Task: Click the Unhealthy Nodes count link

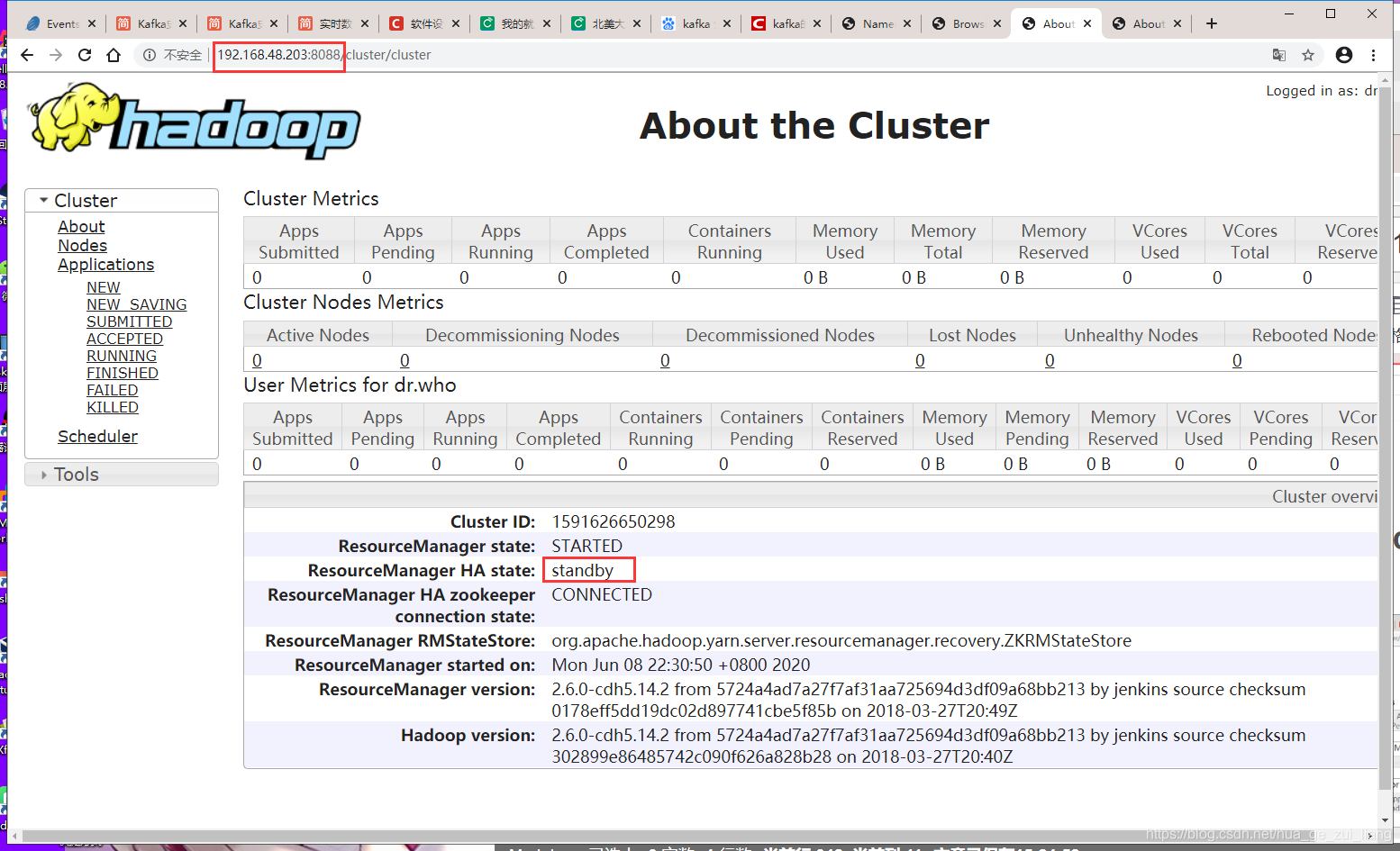Action: tap(1050, 360)
